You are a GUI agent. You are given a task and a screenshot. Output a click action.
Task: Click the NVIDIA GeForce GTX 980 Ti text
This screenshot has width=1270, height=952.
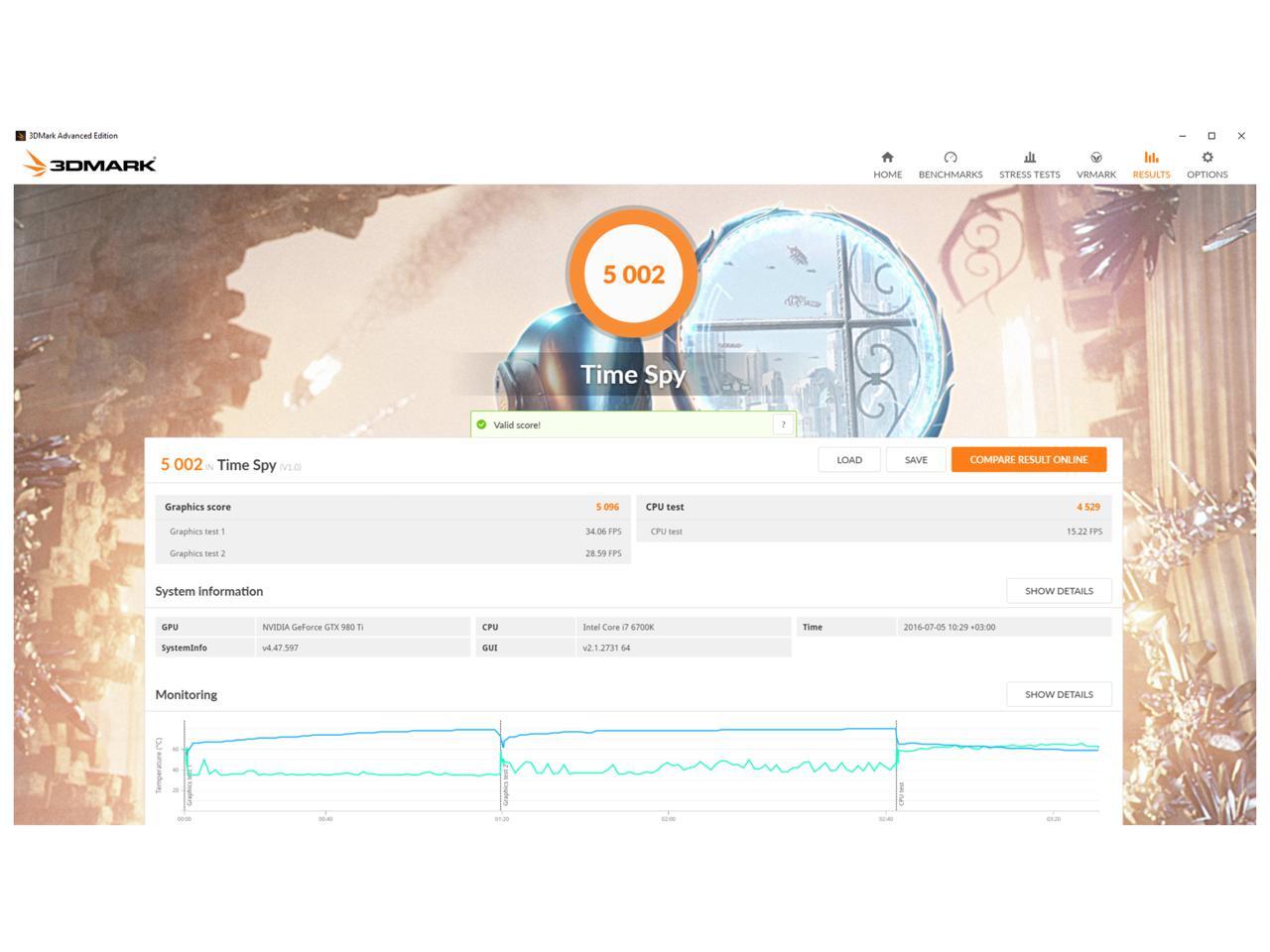coord(313,627)
